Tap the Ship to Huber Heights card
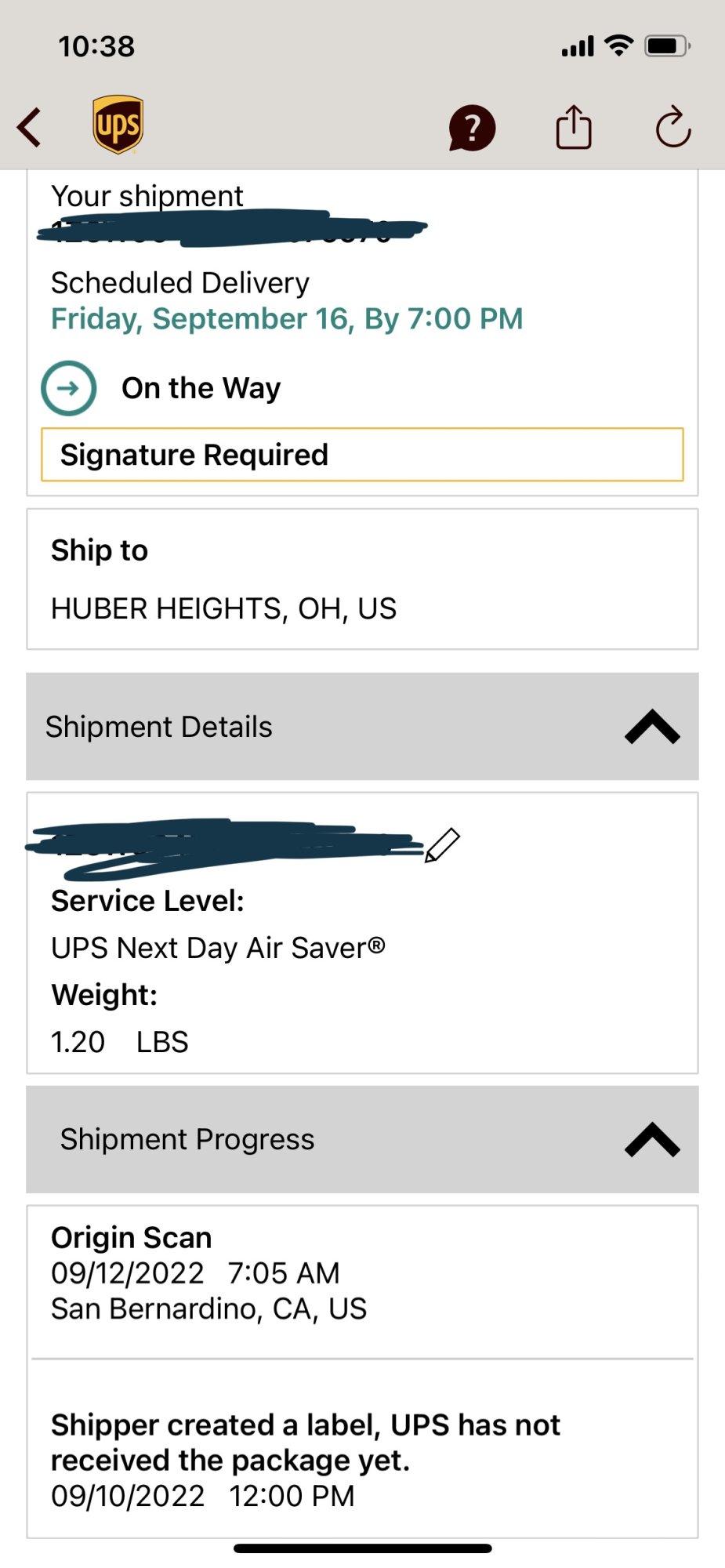 point(362,579)
